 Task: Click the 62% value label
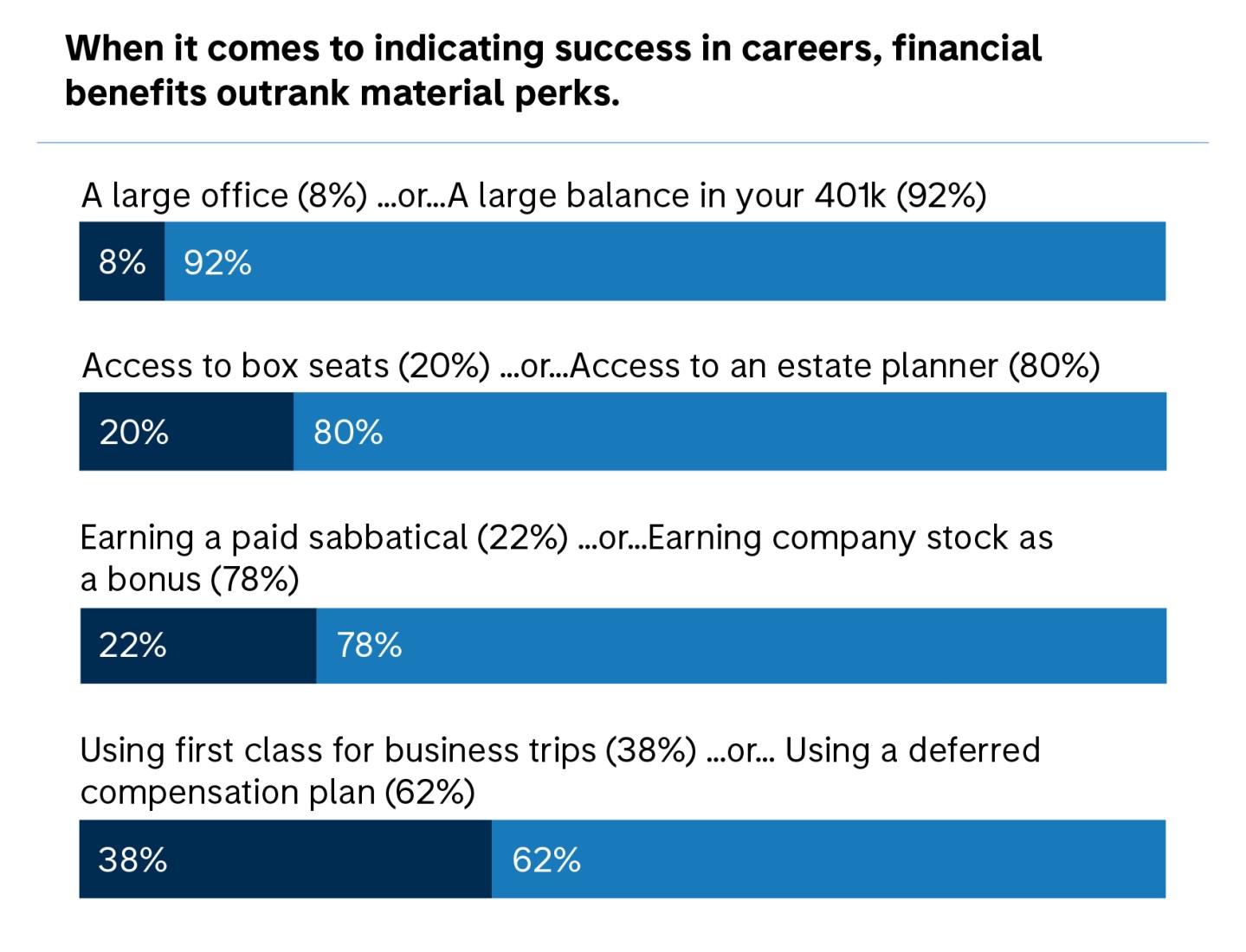pyautogui.click(x=546, y=860)
